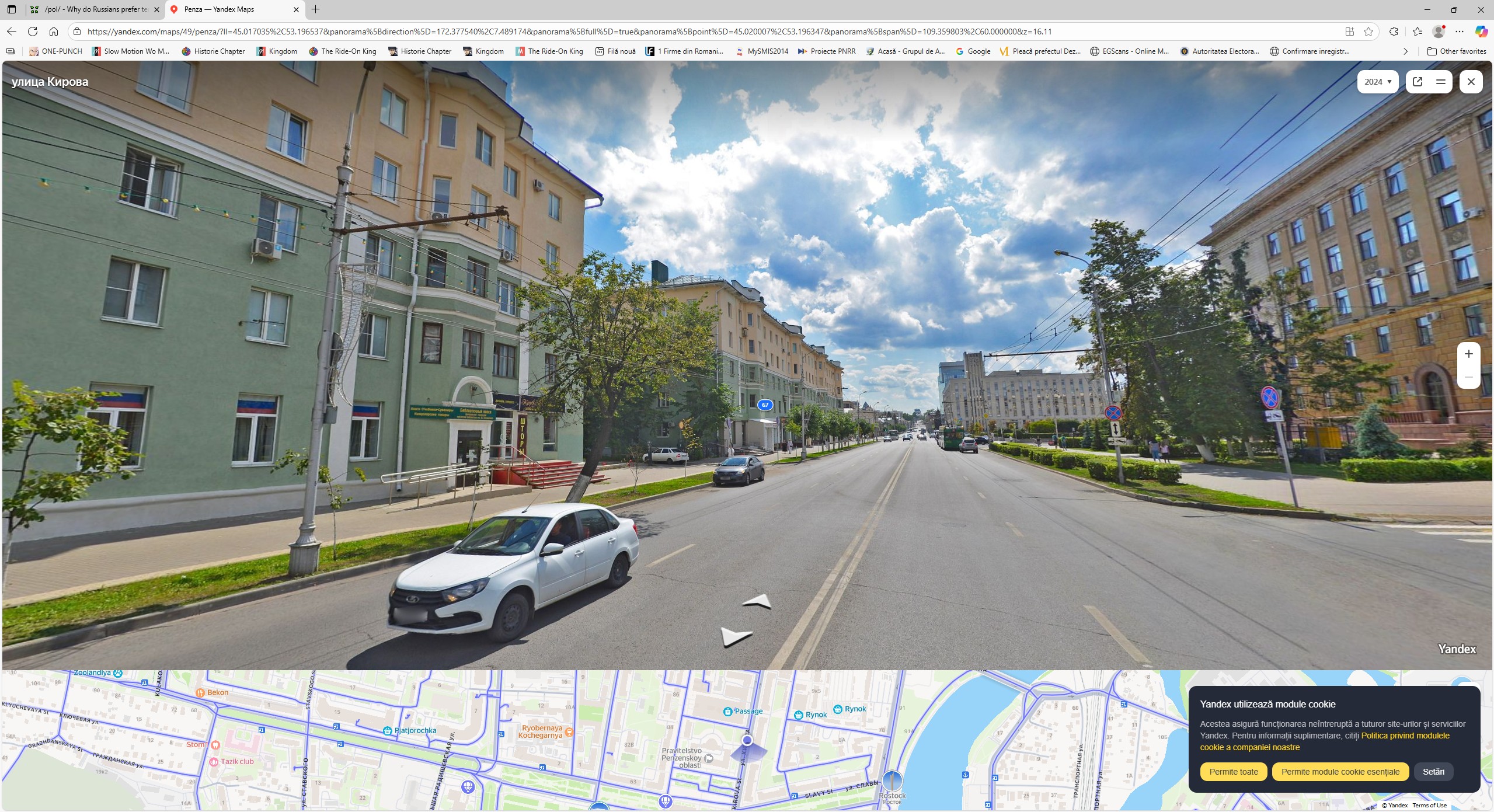
Task: Open the panorama menu (two-line icon)
Action: tap(1440, 82)
